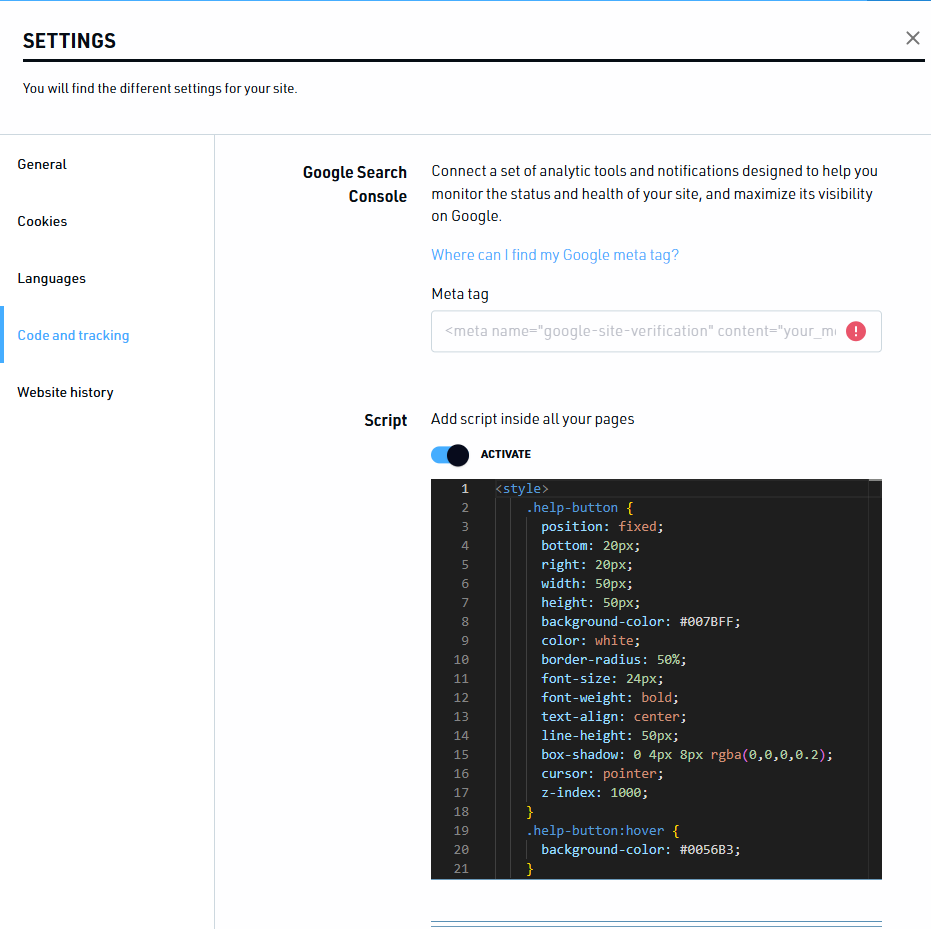Click the '.help-button:hover {' code line
The image size is (931, 929).
tap(603, 830)
